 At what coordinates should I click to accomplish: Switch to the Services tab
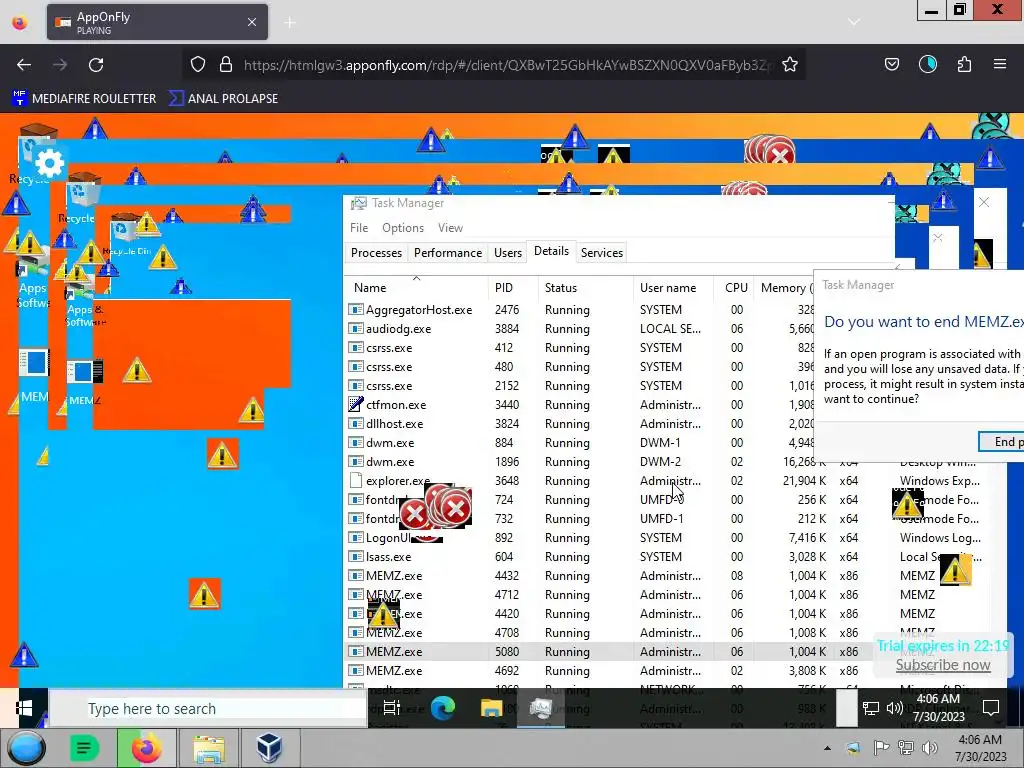tap(601, 253)
